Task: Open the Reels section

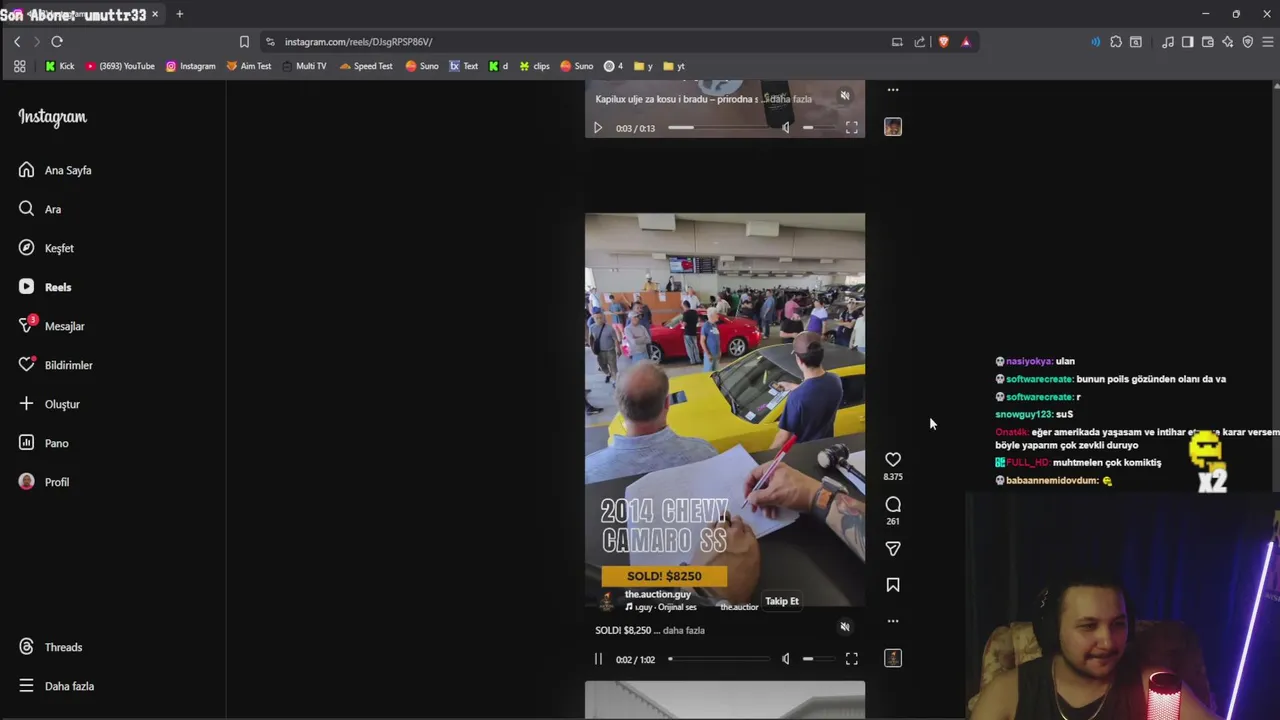Action: click(45, 287)
